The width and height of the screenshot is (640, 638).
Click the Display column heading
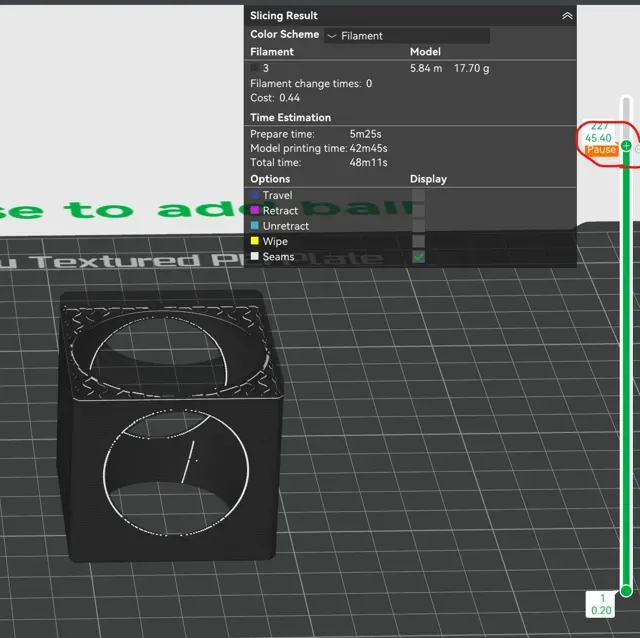point(428,179)
